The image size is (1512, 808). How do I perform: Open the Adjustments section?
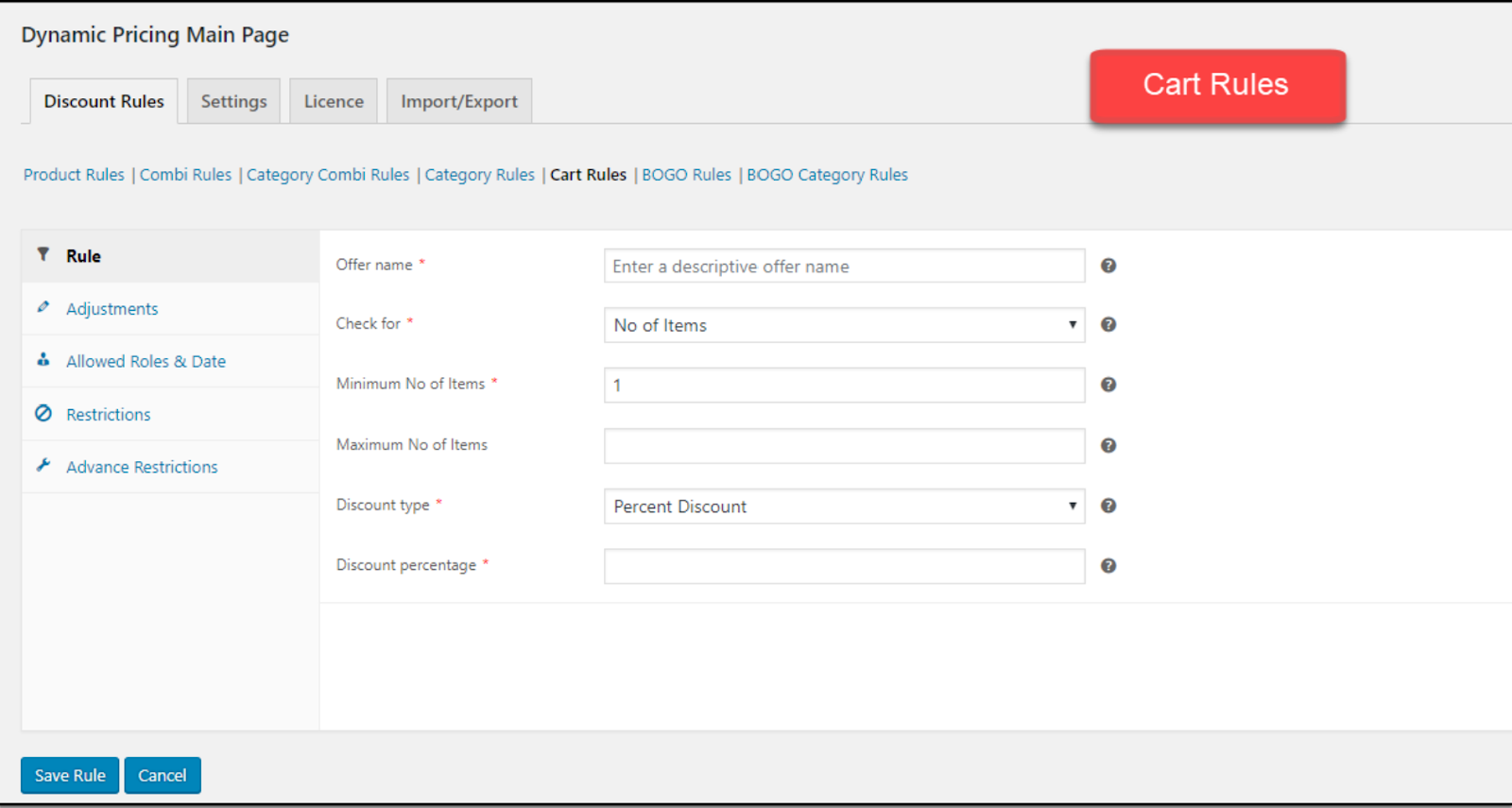coord(170,309)
